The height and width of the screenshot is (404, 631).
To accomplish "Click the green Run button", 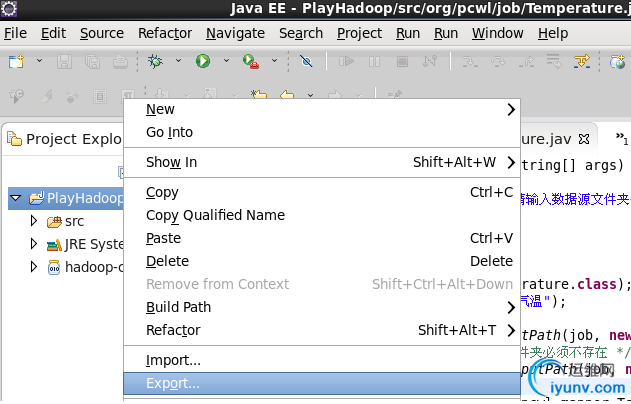I will 203,61.
